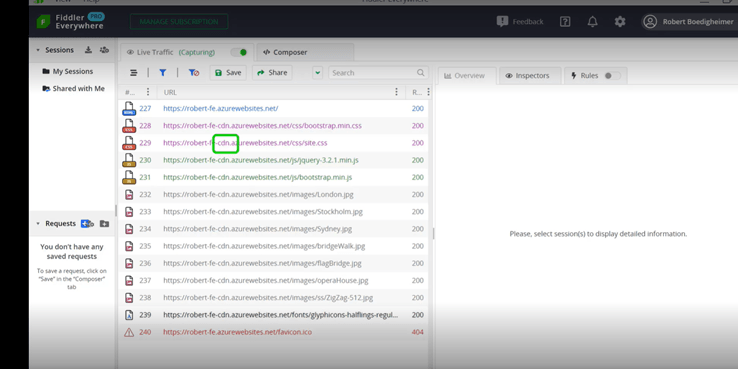The width and height of the screenshot is (738, 369).
Task: Click CSS file icon of session 228
Action: (x=129, y=126)
